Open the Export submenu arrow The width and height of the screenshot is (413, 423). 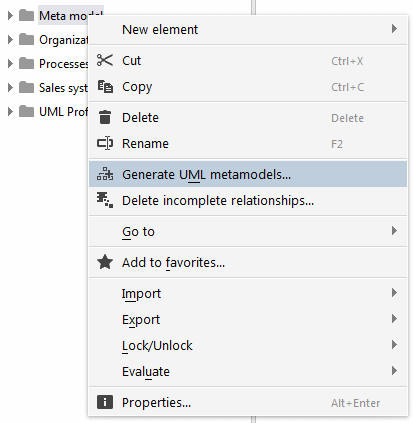point(394,319)
